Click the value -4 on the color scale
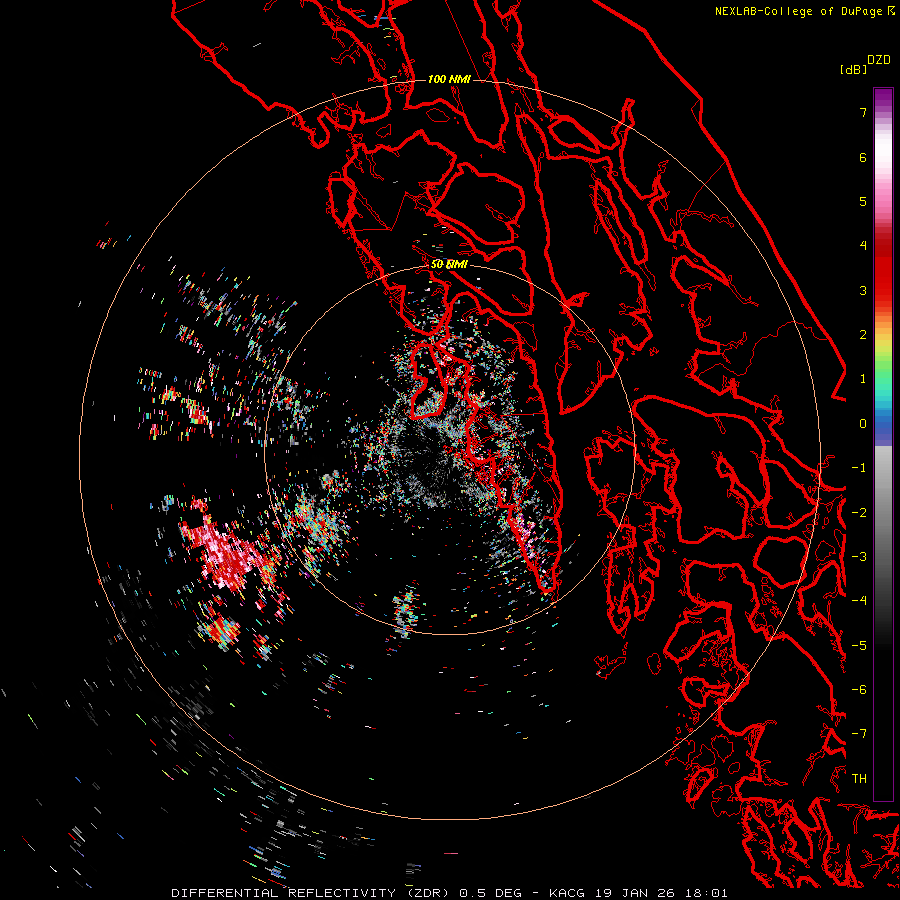 [x=859, y=601]
